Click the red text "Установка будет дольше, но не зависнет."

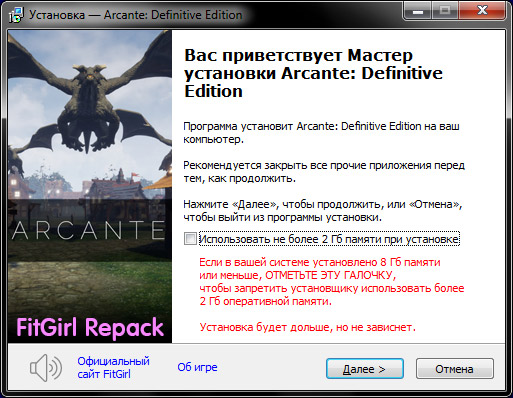point(308,327)
